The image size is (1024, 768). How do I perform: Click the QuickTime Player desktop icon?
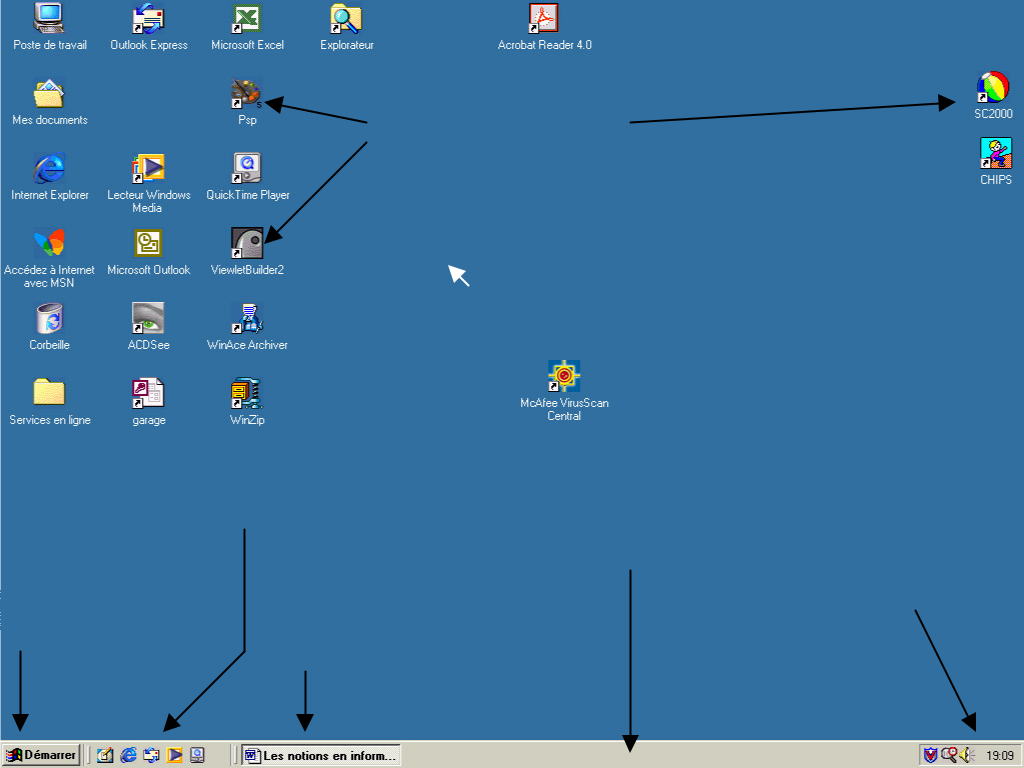tap(247, 168)
